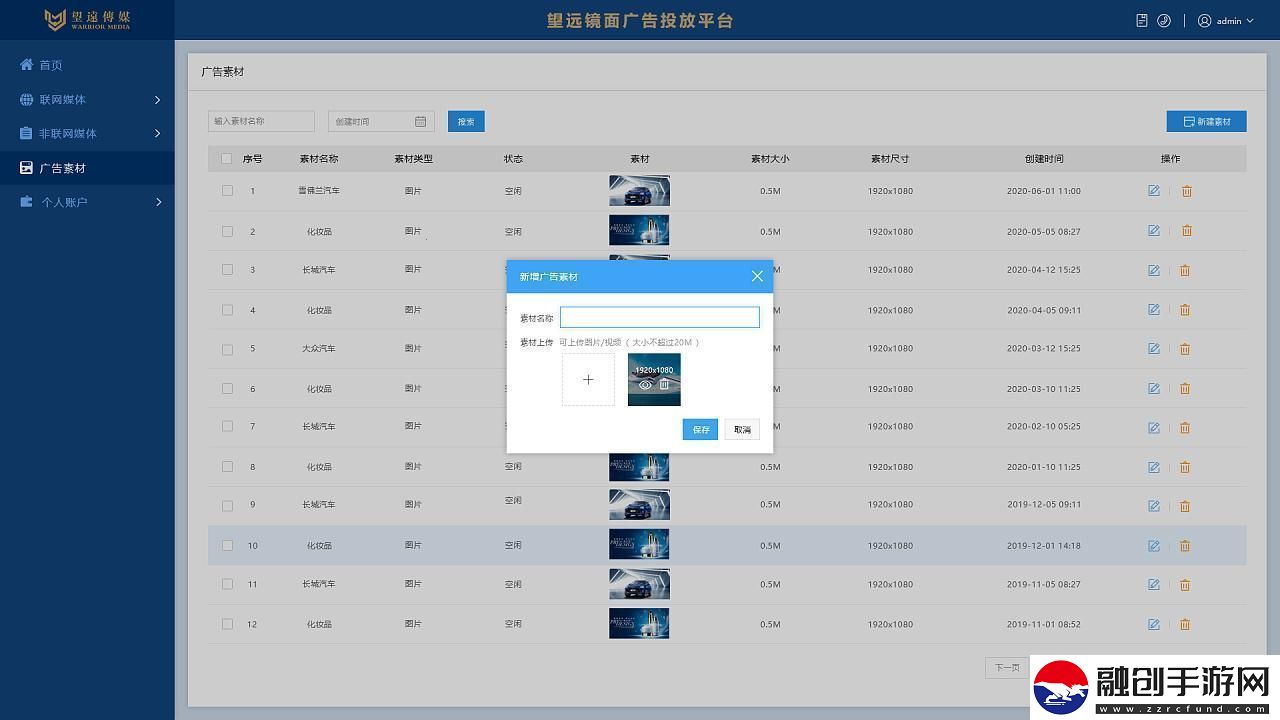Click the 素材名称 column header

coord(319,159)
